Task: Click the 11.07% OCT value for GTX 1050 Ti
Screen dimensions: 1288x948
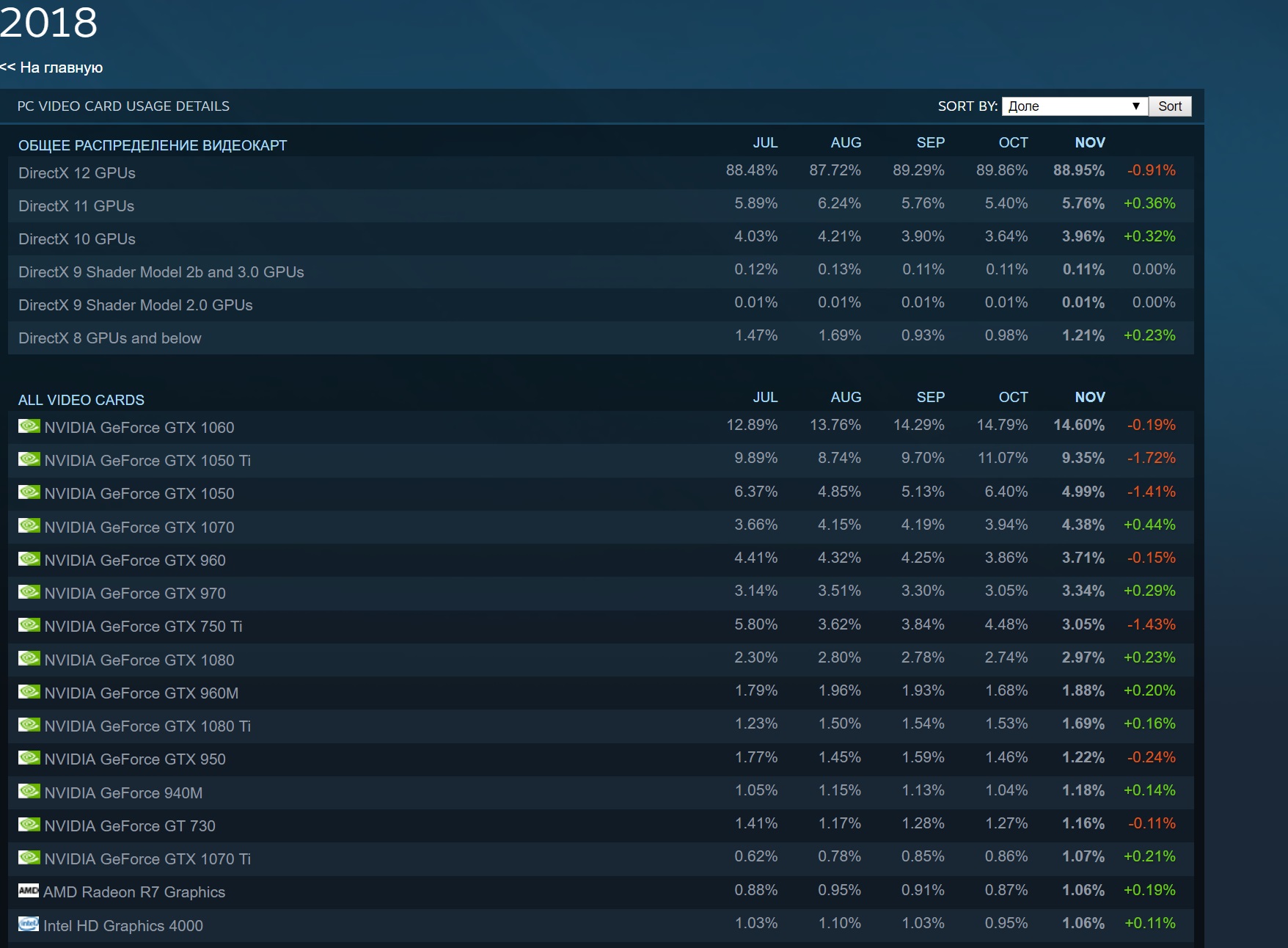Action: [x=1003, y=458]
